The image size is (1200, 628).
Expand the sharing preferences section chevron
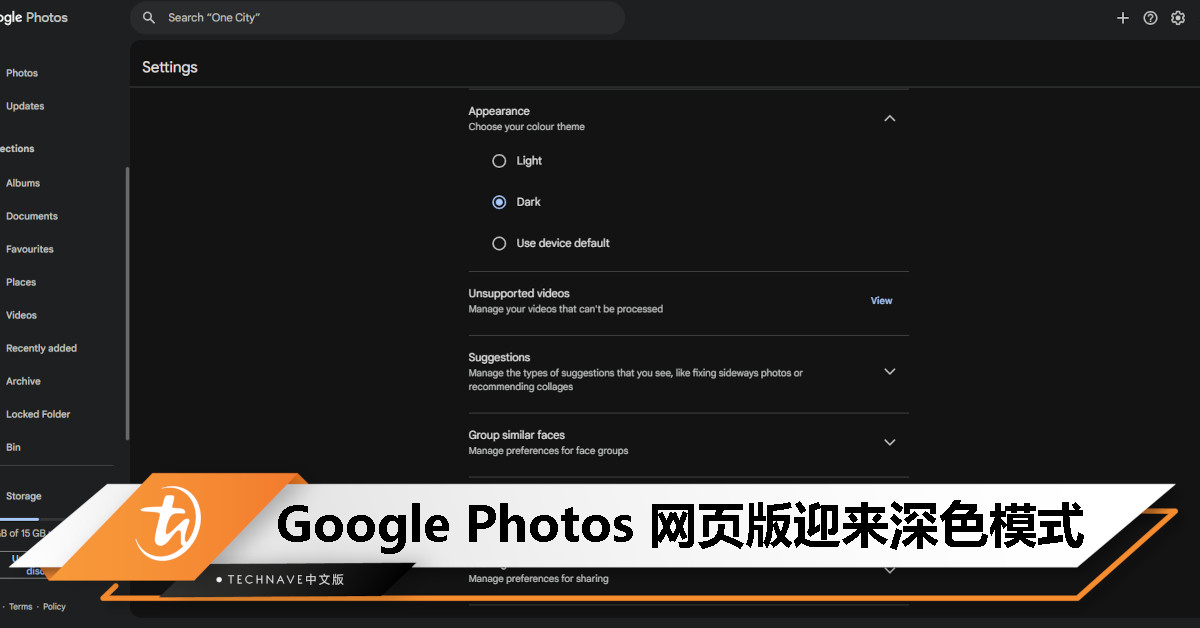890,570
